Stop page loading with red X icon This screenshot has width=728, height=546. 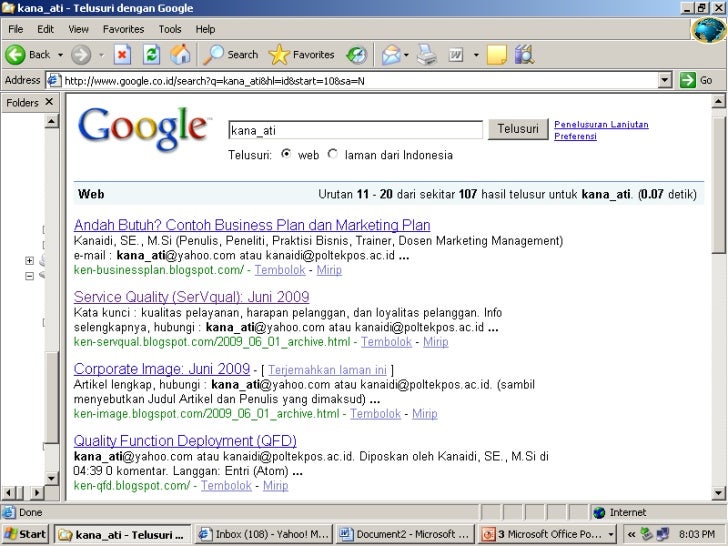click(122, 55)
